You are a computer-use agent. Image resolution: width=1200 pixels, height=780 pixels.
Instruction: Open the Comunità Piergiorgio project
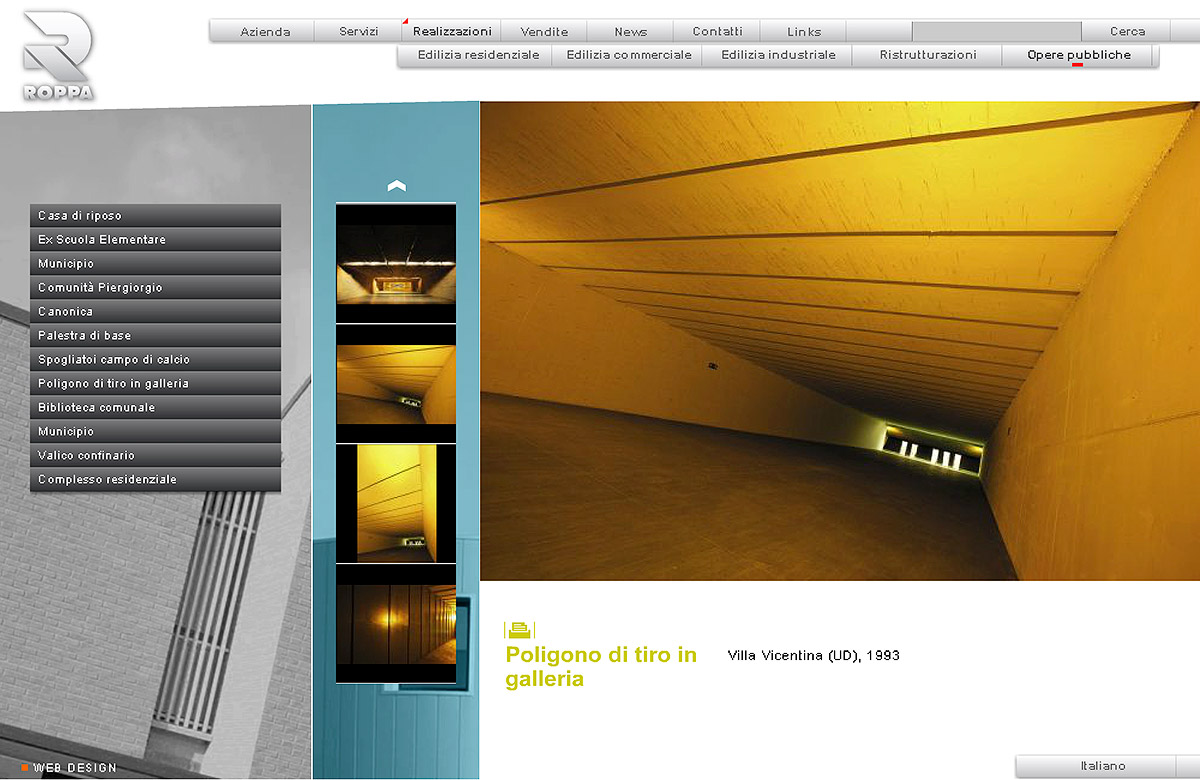(x=155, y=288)
